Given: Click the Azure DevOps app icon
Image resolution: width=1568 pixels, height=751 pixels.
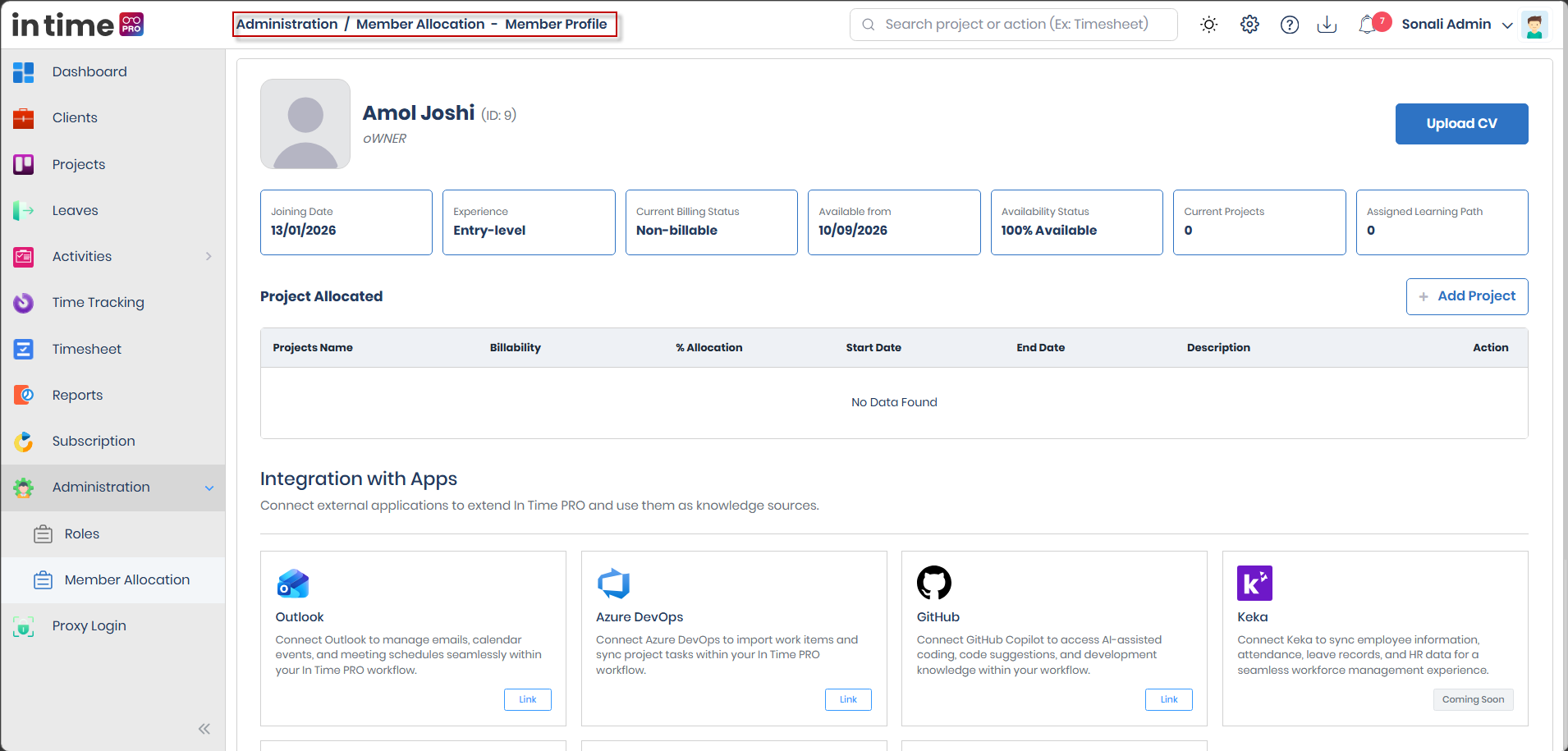Looking at the screenshot, I should point(613,584).
